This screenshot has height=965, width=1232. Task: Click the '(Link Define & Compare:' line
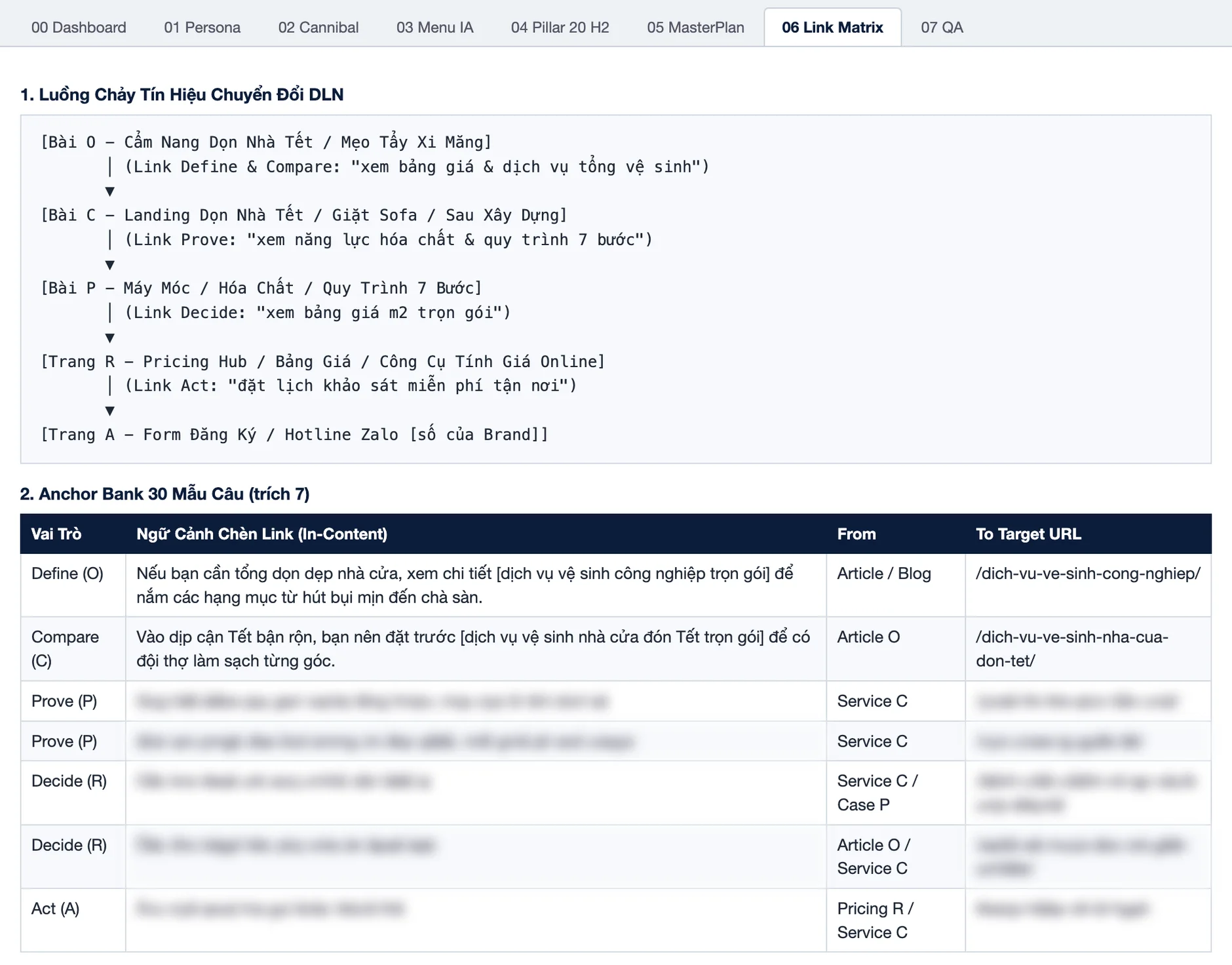[x=417, y=167]
